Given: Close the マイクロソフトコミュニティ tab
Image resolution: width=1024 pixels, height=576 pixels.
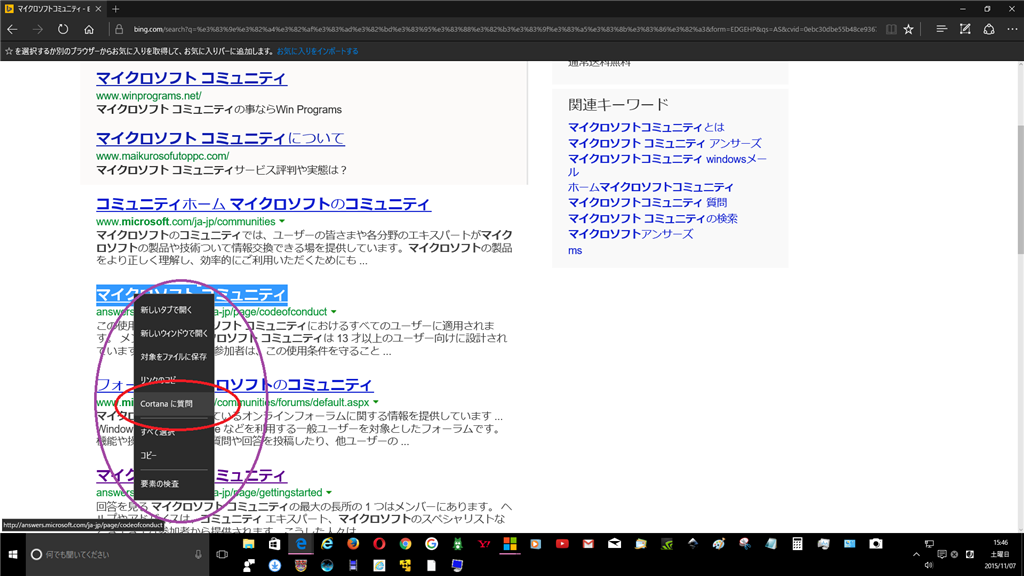Looking at the screenshot, I should click(x=98, y=9).
